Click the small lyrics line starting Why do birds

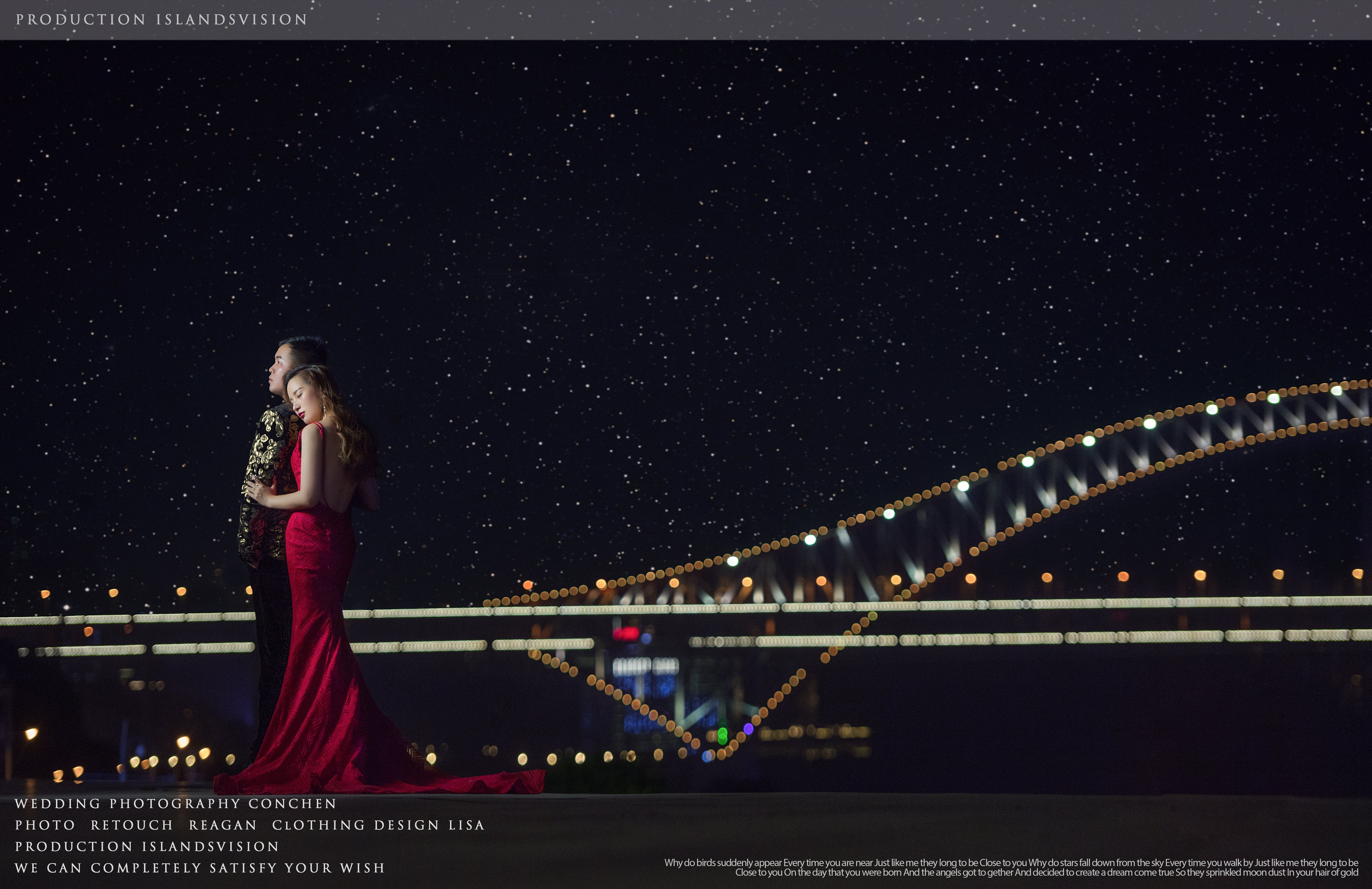pyautogui.click(x=1011, y=863)
